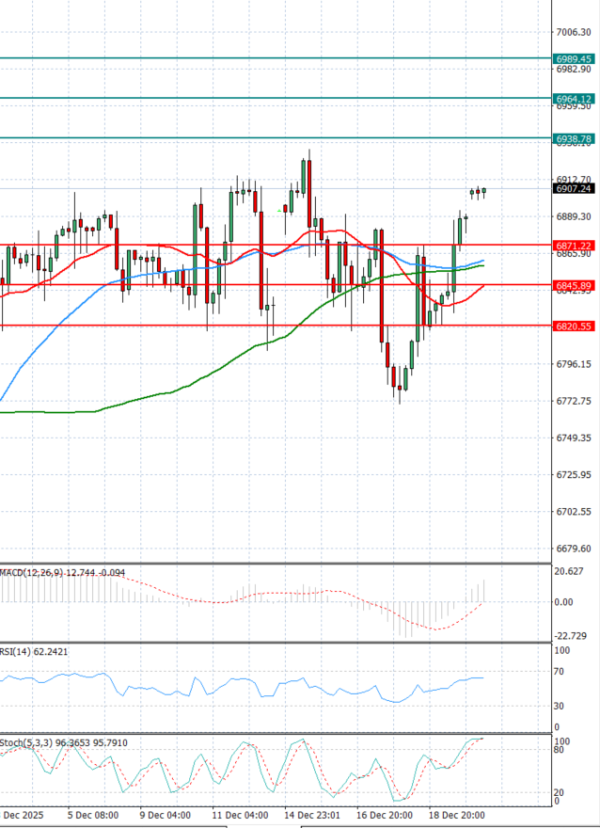Viewport: 600px width, 828px height.
Task: Click the MACD scale value 20.627
Action: coord(572,571)
